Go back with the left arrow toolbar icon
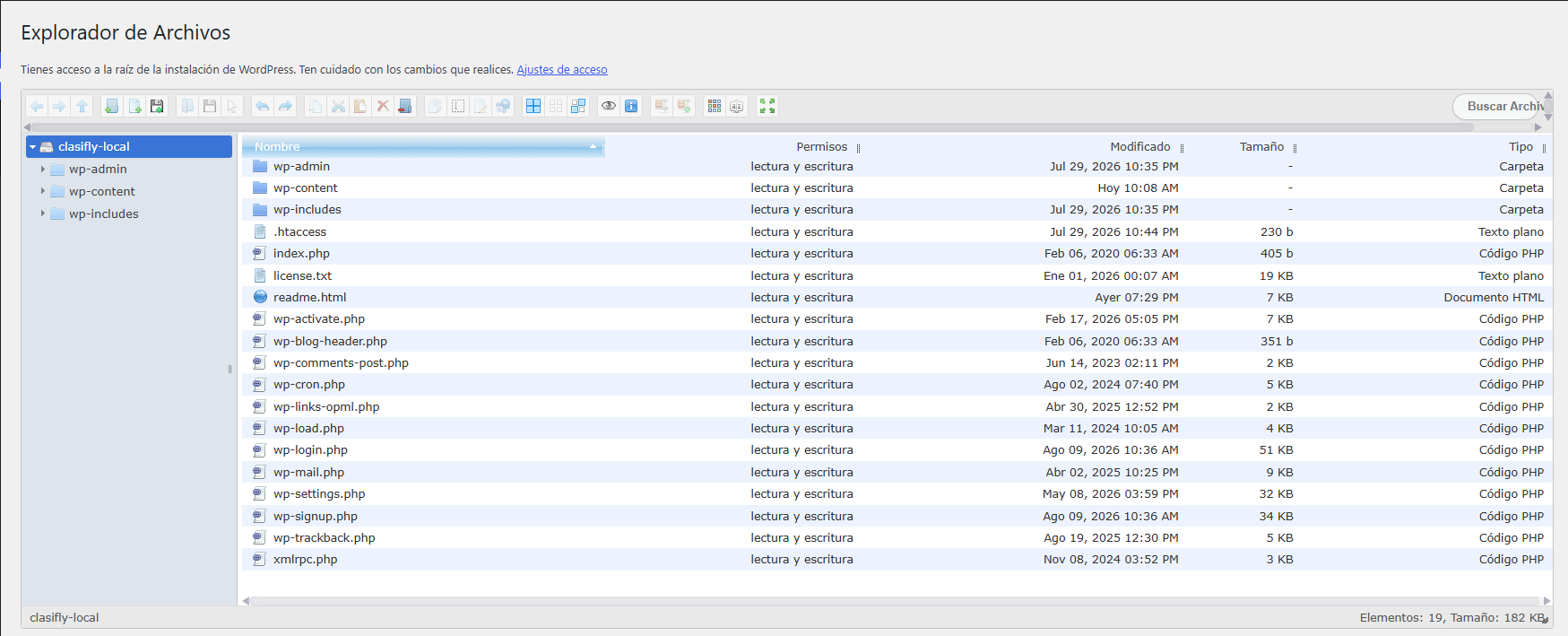 [x=37, y=106]
